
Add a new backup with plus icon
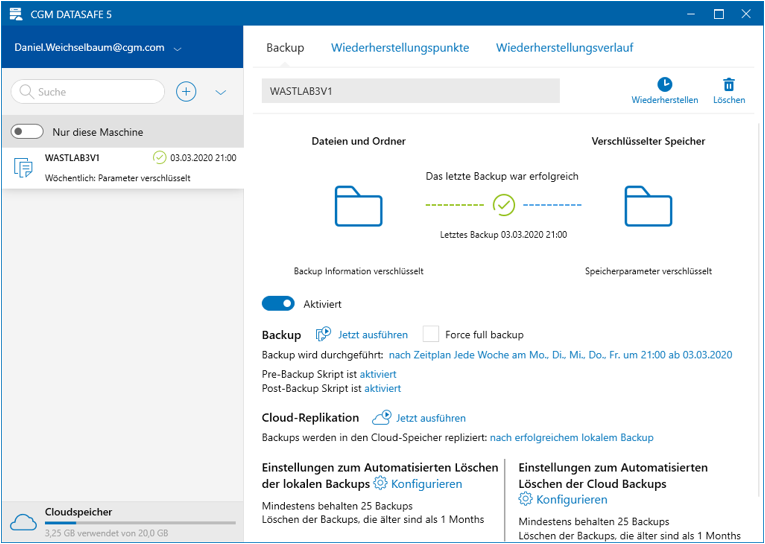[x=186, y=91]
